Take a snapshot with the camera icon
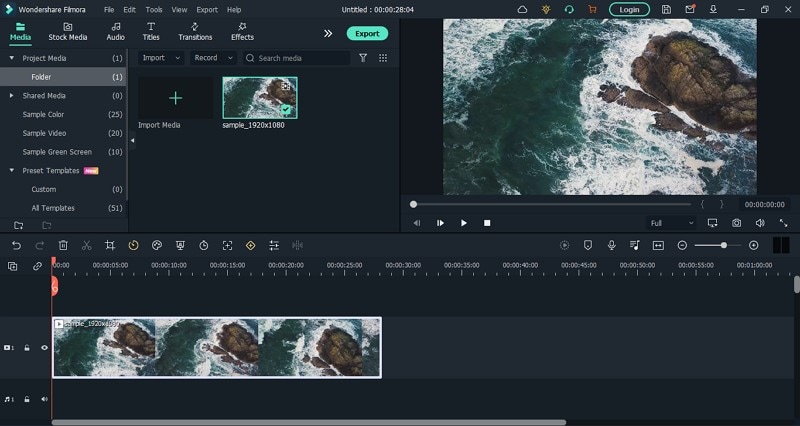This screenshot has height=426, width=800. pyautogui.click(x=736, y=223)
